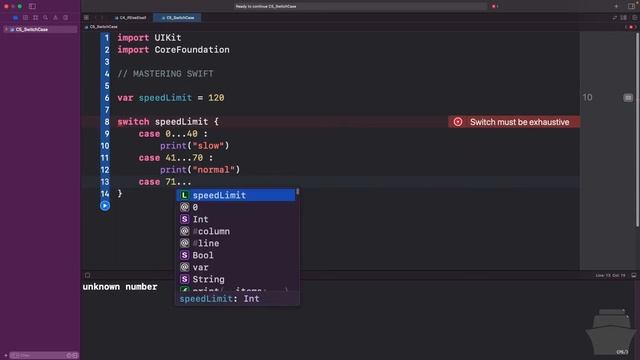Open the Symbol navigator icon

point(36,18)
